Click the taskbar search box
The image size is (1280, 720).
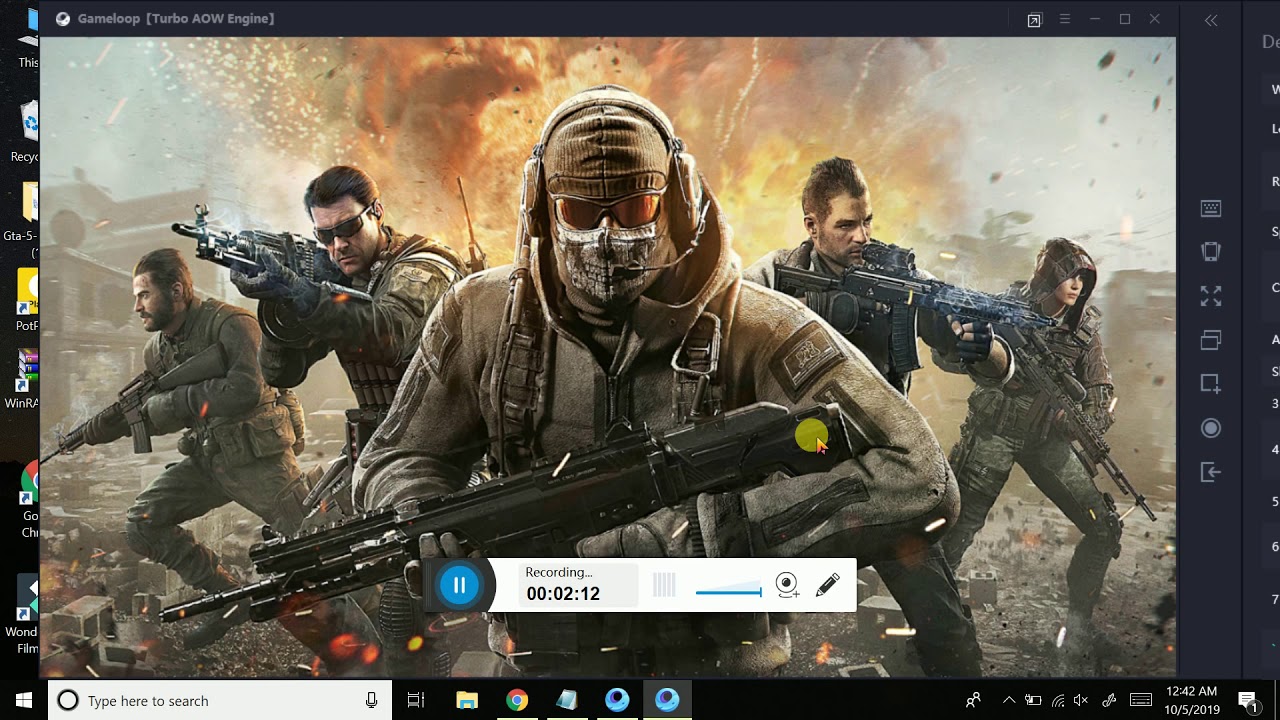[x=219, y=701]
